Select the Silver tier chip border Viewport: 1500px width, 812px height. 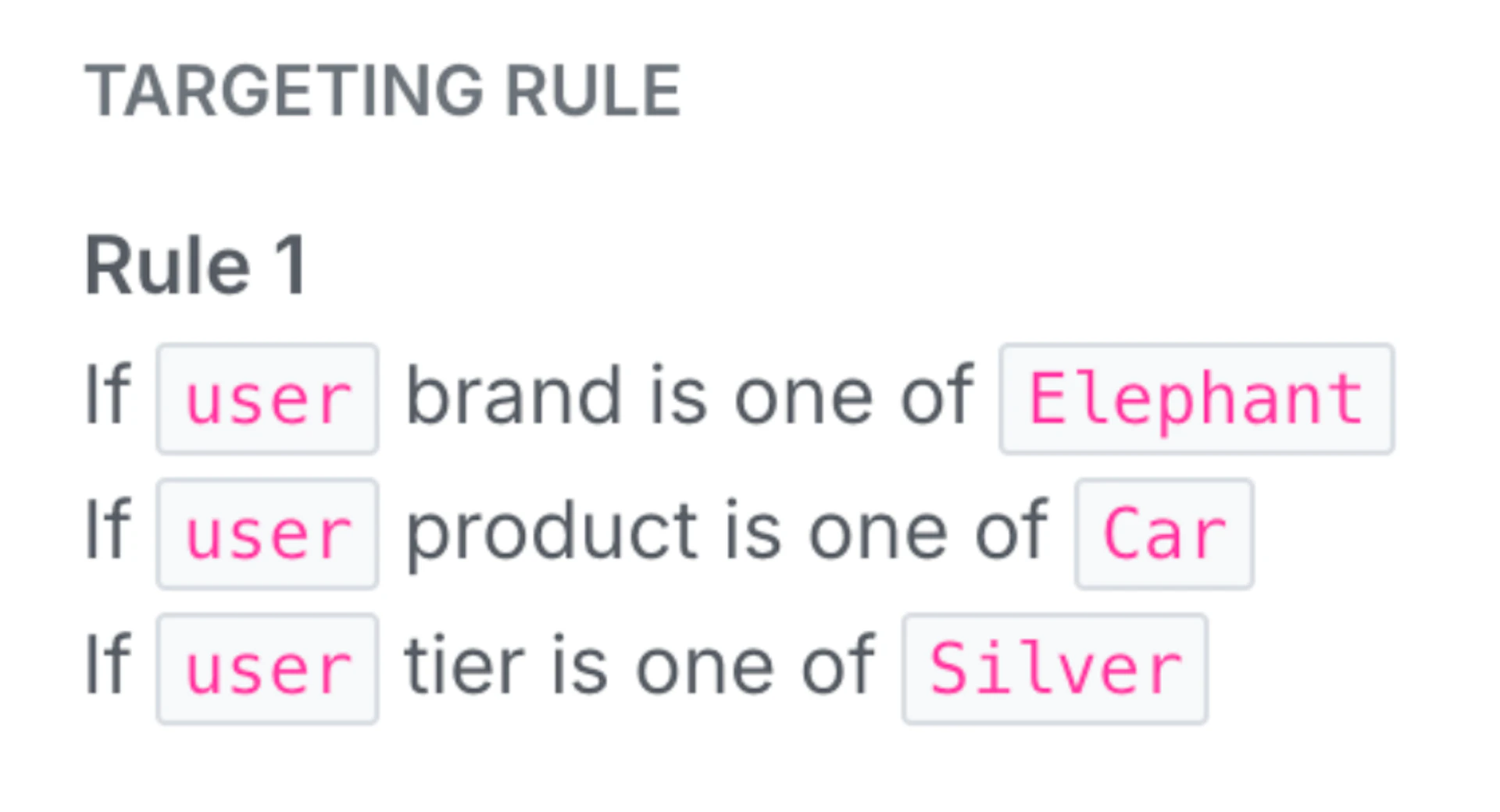[x=1056, y=668]
